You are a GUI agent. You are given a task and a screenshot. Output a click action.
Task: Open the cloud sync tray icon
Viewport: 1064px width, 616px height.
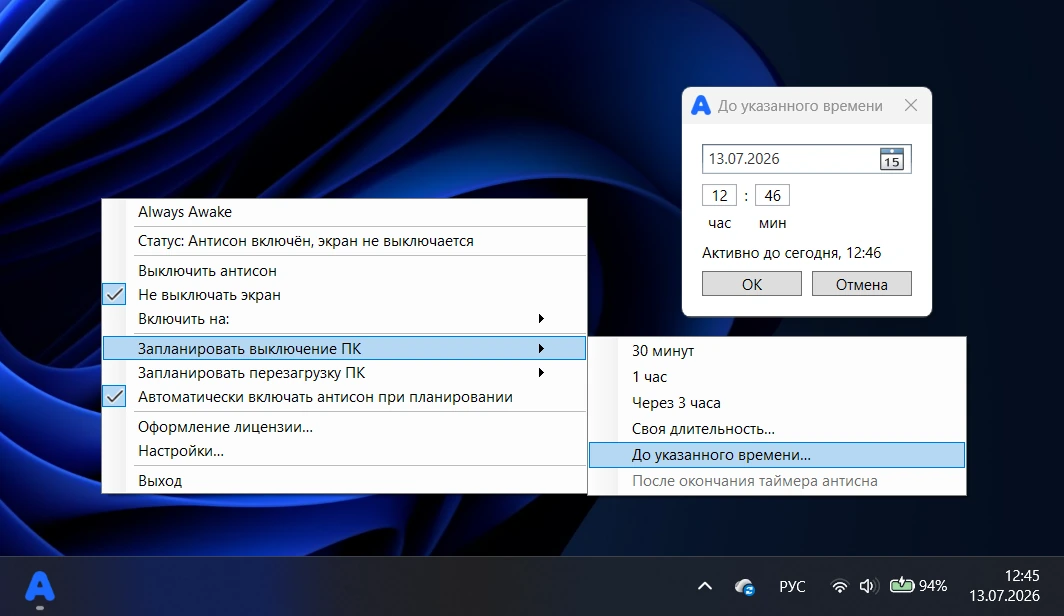744,586
